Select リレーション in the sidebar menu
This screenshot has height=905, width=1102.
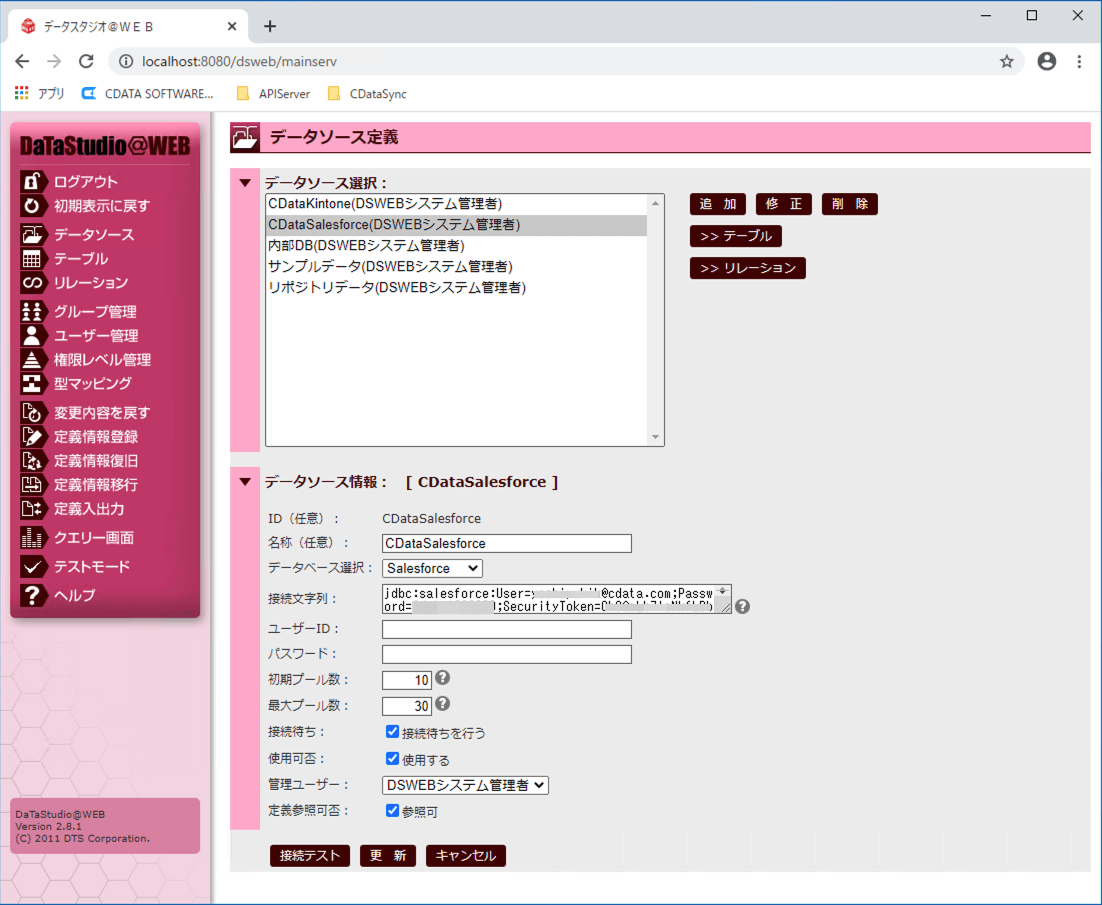pyautogui.click(x=91, y=282)
